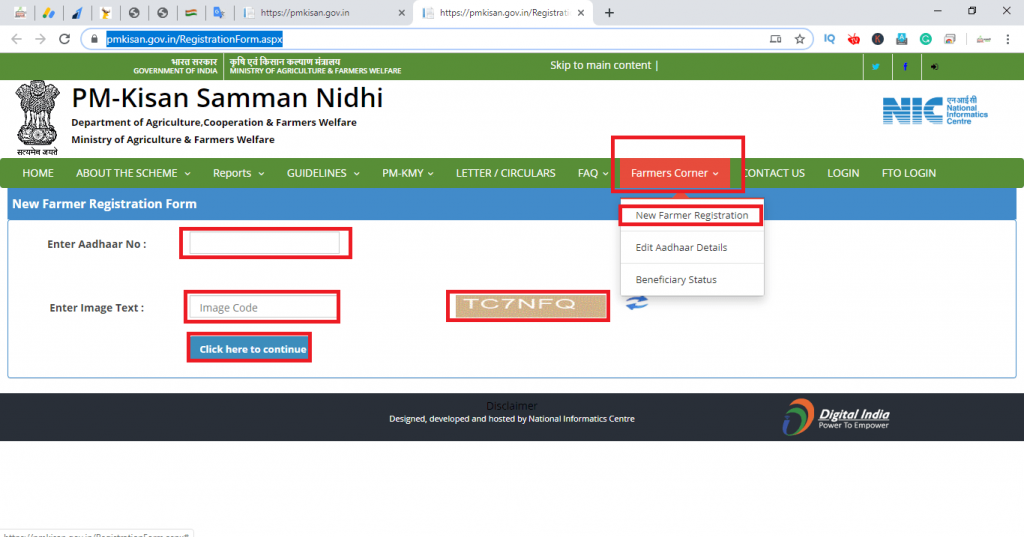The image size is (1024, 537).
Task: Click the TC7NFQ captcha image
Action: pyautogui.click(x=530, y=306)
